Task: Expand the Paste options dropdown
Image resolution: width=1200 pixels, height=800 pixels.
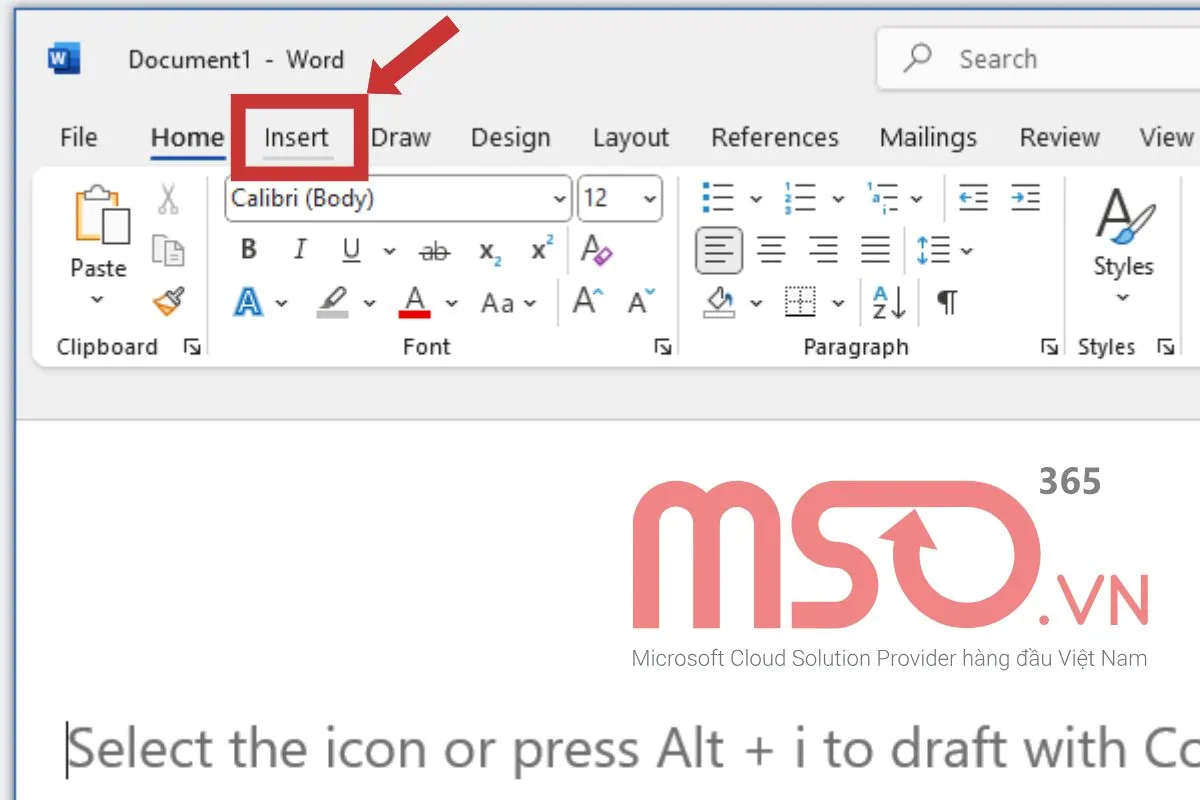Action: (x=97, y=300)
